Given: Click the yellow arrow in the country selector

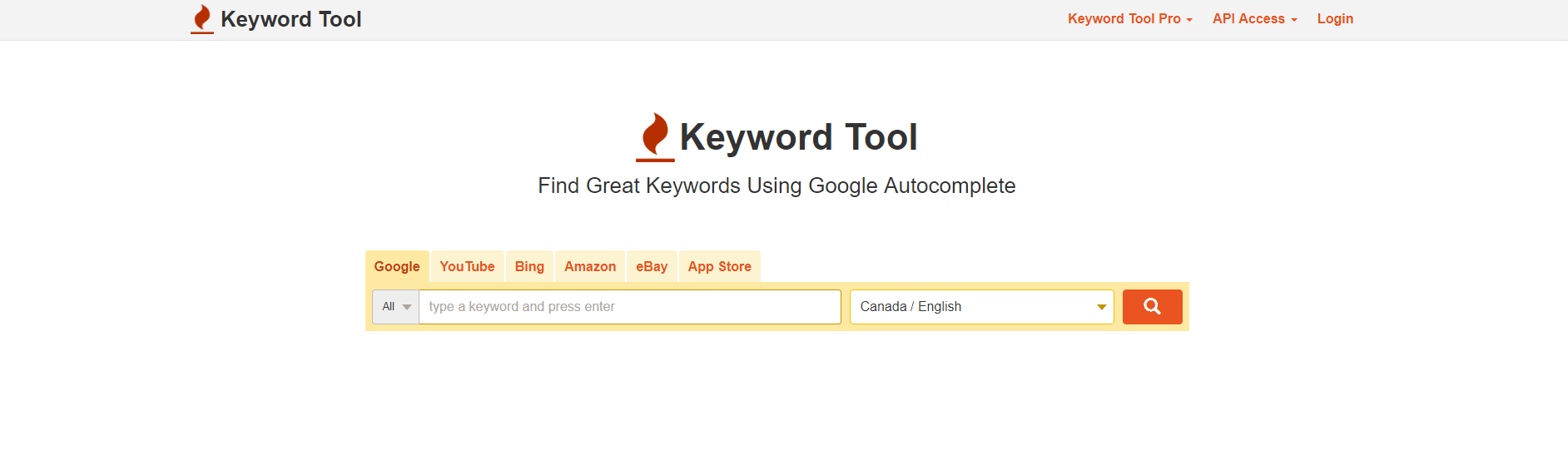Looking at the screenshot, I should [x=1101, y=307].
